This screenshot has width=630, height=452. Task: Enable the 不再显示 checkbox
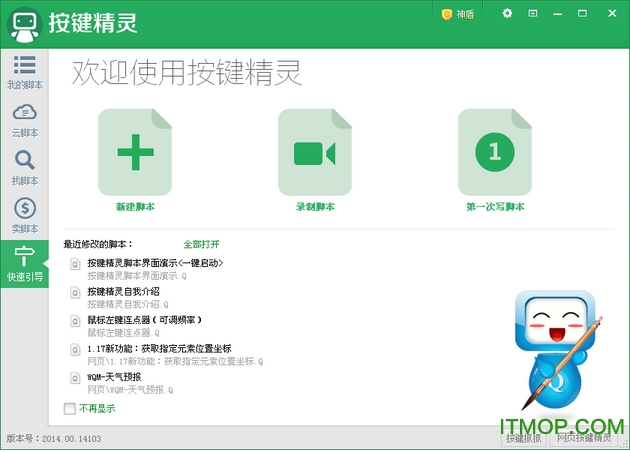[69, 408]
